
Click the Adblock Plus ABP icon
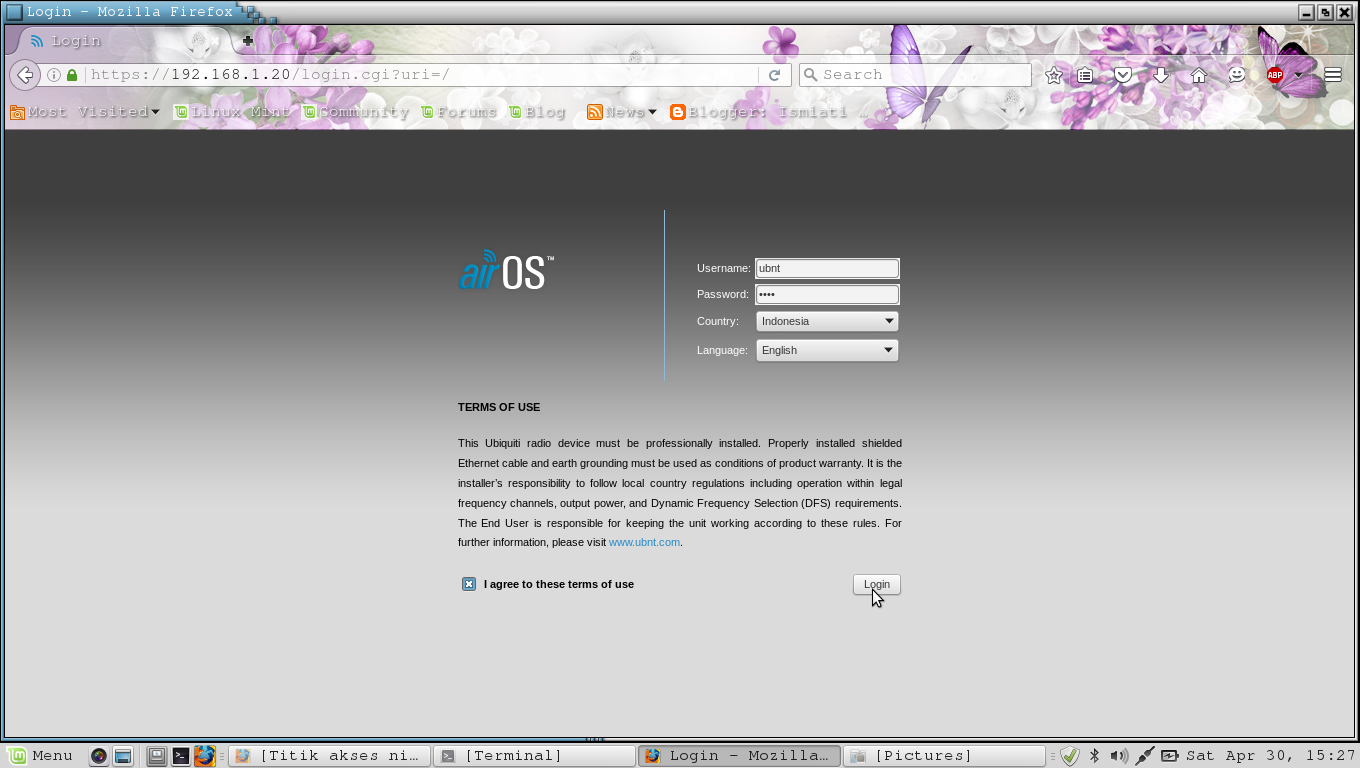[1275, 75]
